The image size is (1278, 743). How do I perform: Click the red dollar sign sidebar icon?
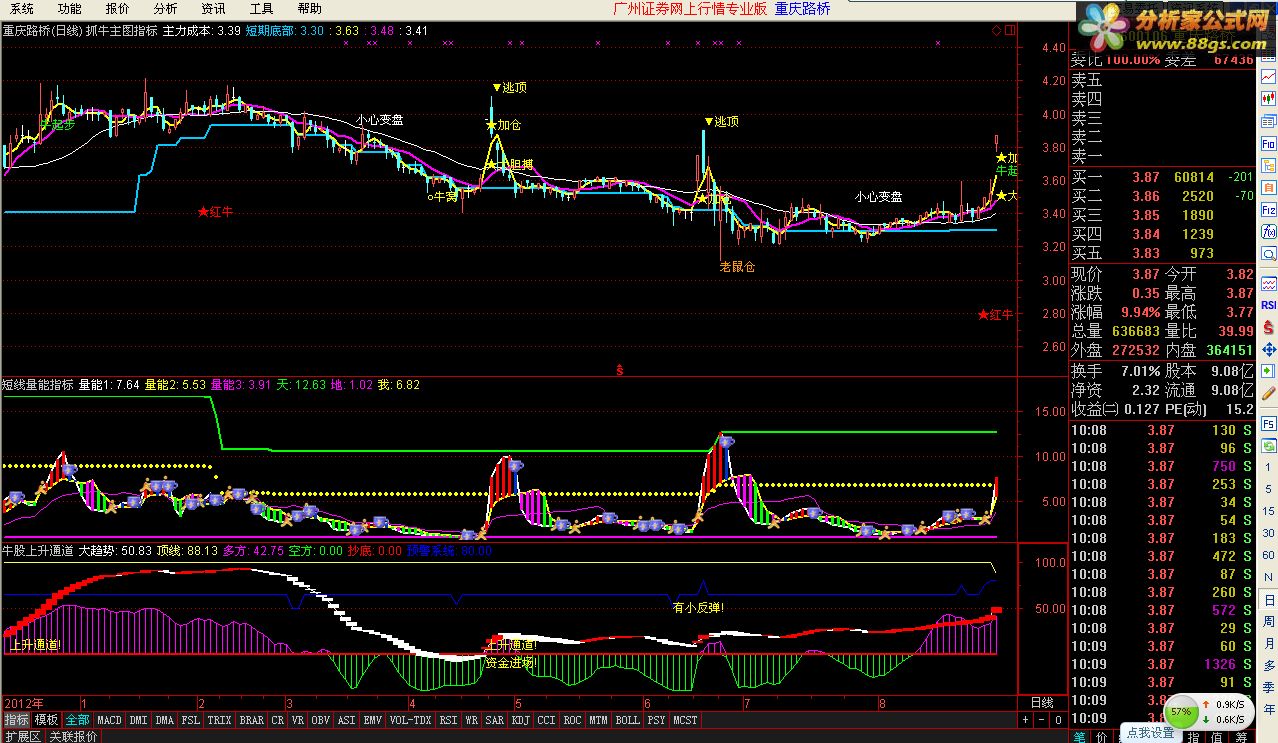1268,327
